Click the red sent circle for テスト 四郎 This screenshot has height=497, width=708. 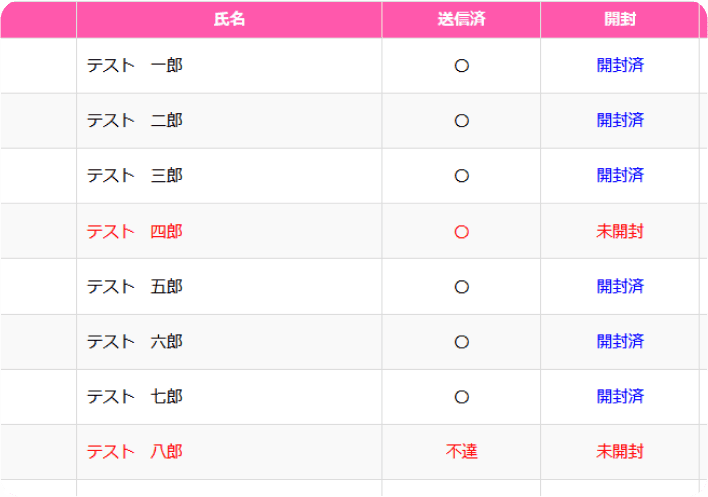coord(461,232)
